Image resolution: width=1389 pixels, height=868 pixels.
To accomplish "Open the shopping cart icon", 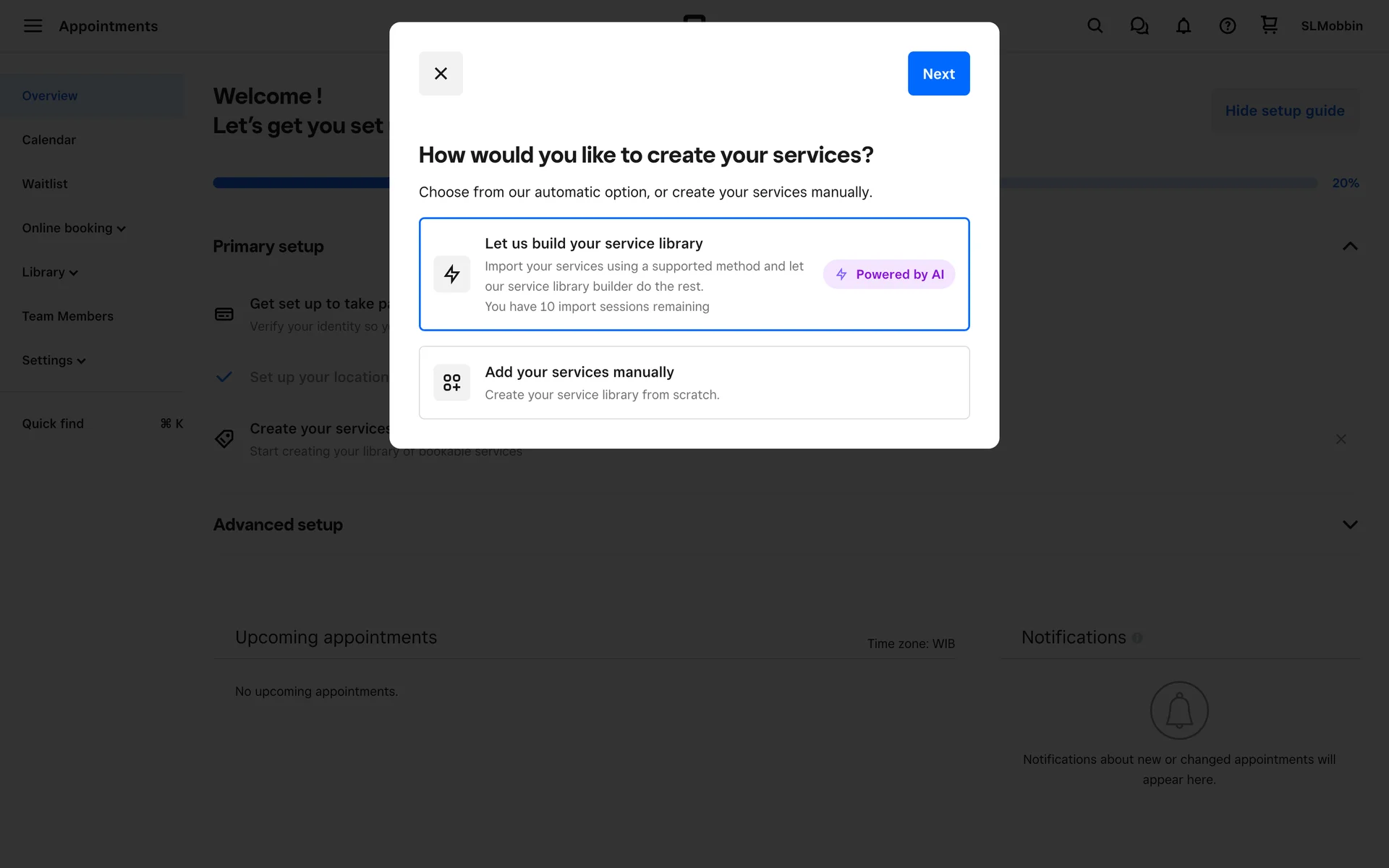I will pos(1269,26).
